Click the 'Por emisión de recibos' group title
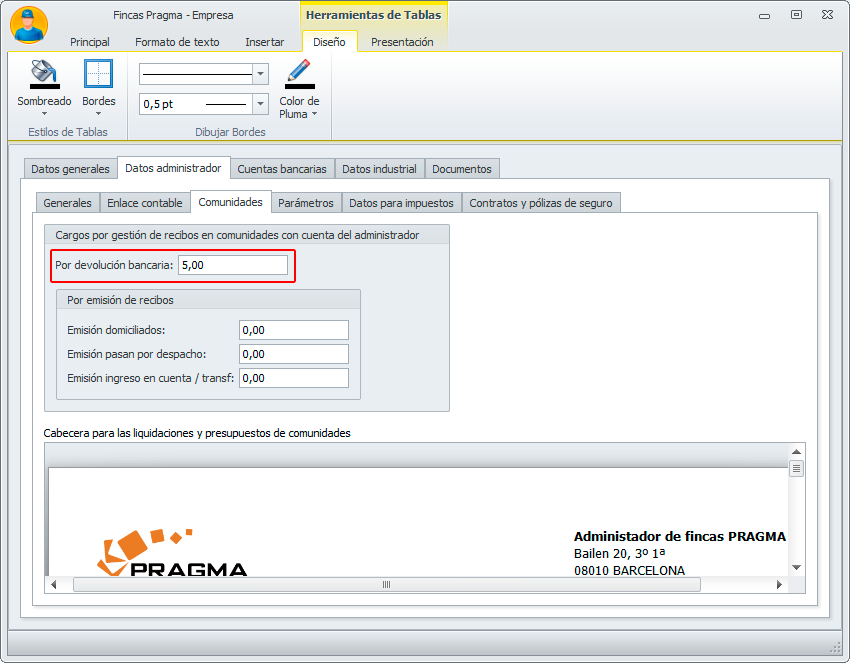 click(120, 300)
